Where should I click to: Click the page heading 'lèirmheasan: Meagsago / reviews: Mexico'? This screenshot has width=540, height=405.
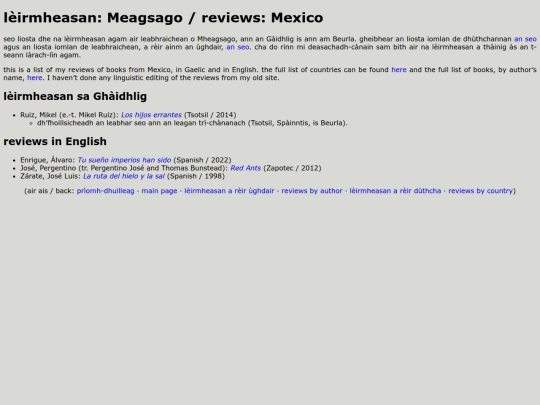coord(163,18)
